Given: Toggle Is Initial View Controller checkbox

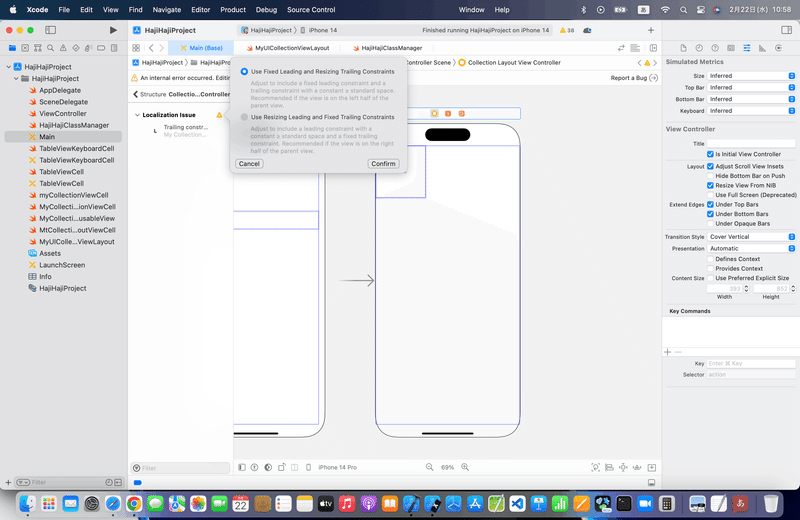Looking at the screenshot, I should pos(710,154).
